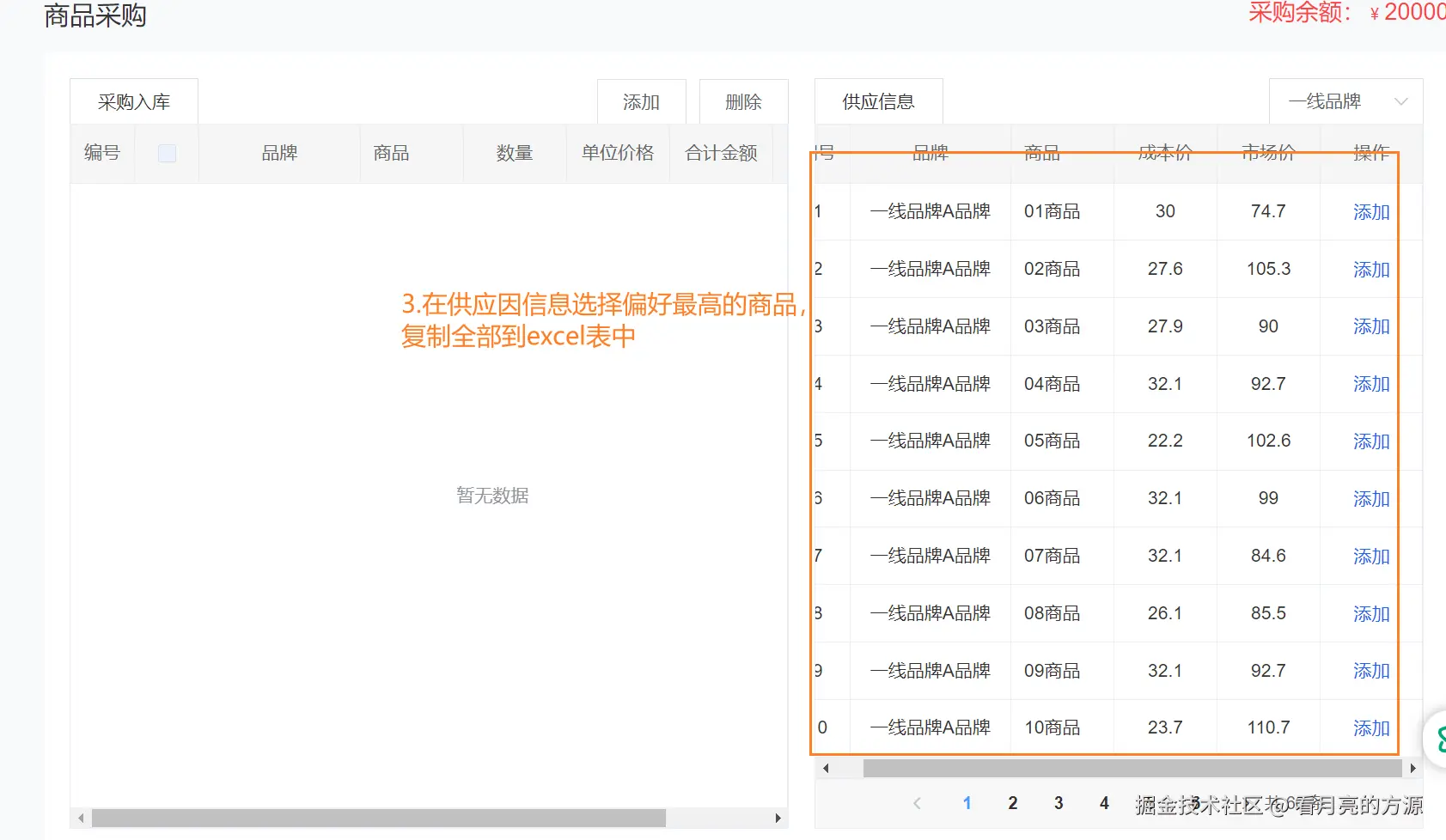Viewport: 1446px width, 840px height.
Task: Click the cost price 27.6 cell
Action: [1165, 269]
